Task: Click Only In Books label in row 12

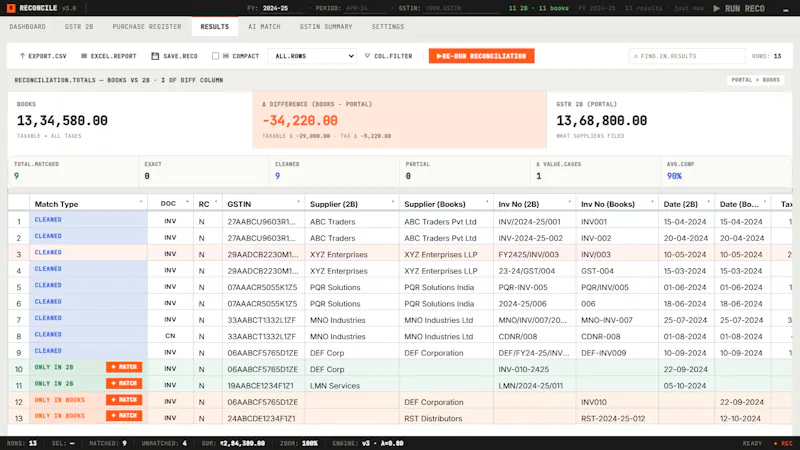Action: tap(60, 399)
